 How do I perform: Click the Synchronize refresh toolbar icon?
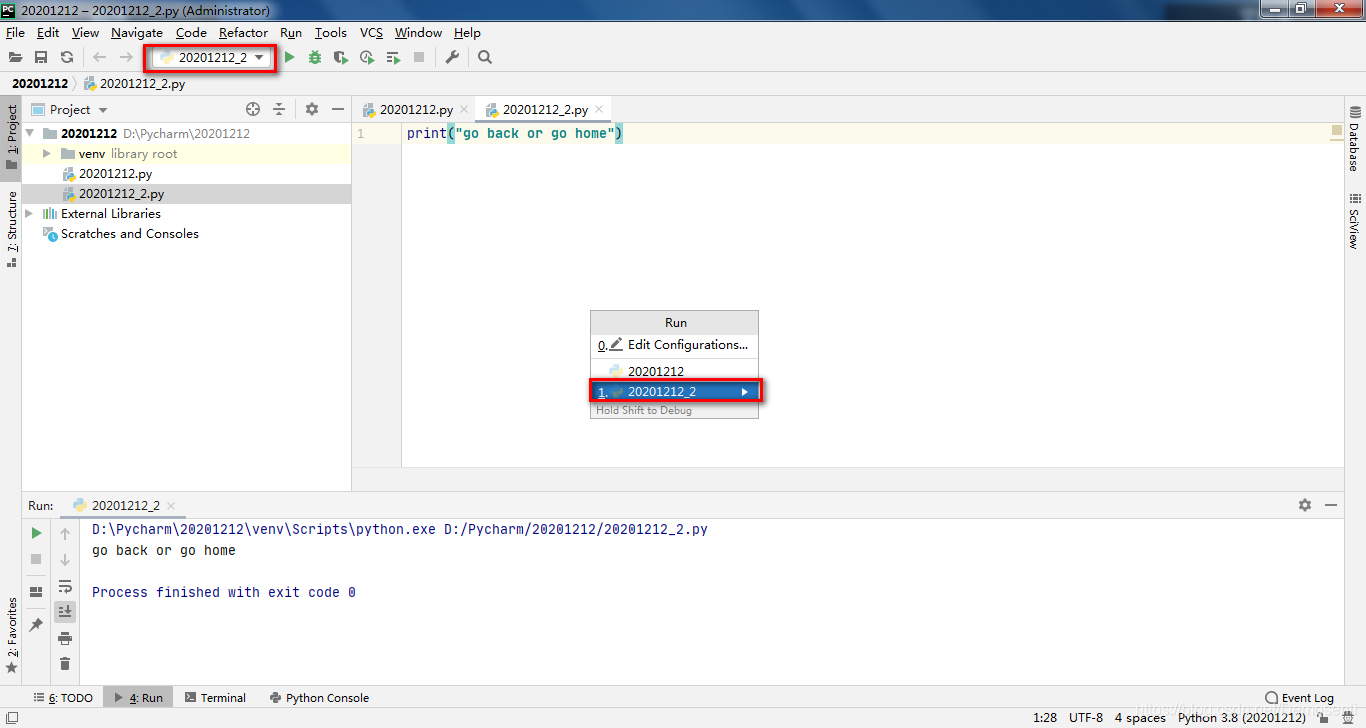67,57
